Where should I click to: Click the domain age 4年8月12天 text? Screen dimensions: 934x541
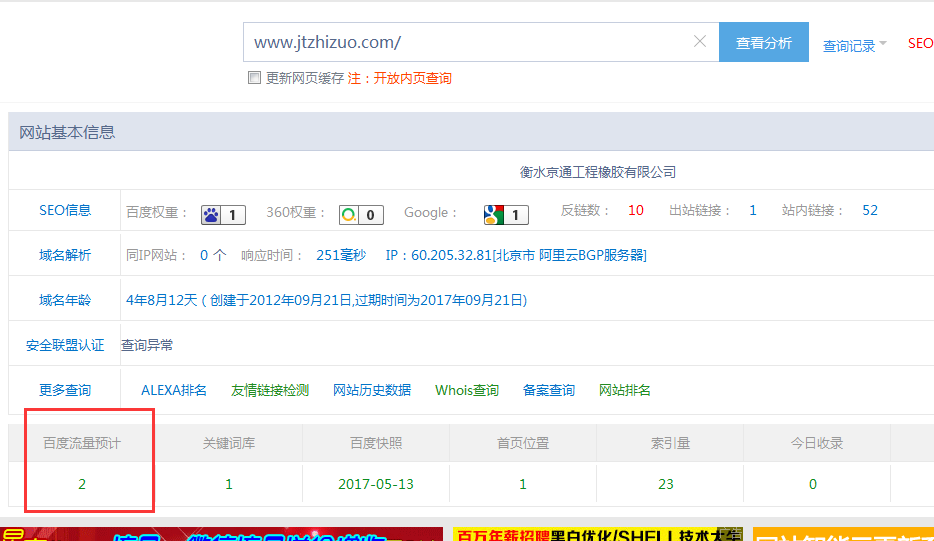(161, 300)
